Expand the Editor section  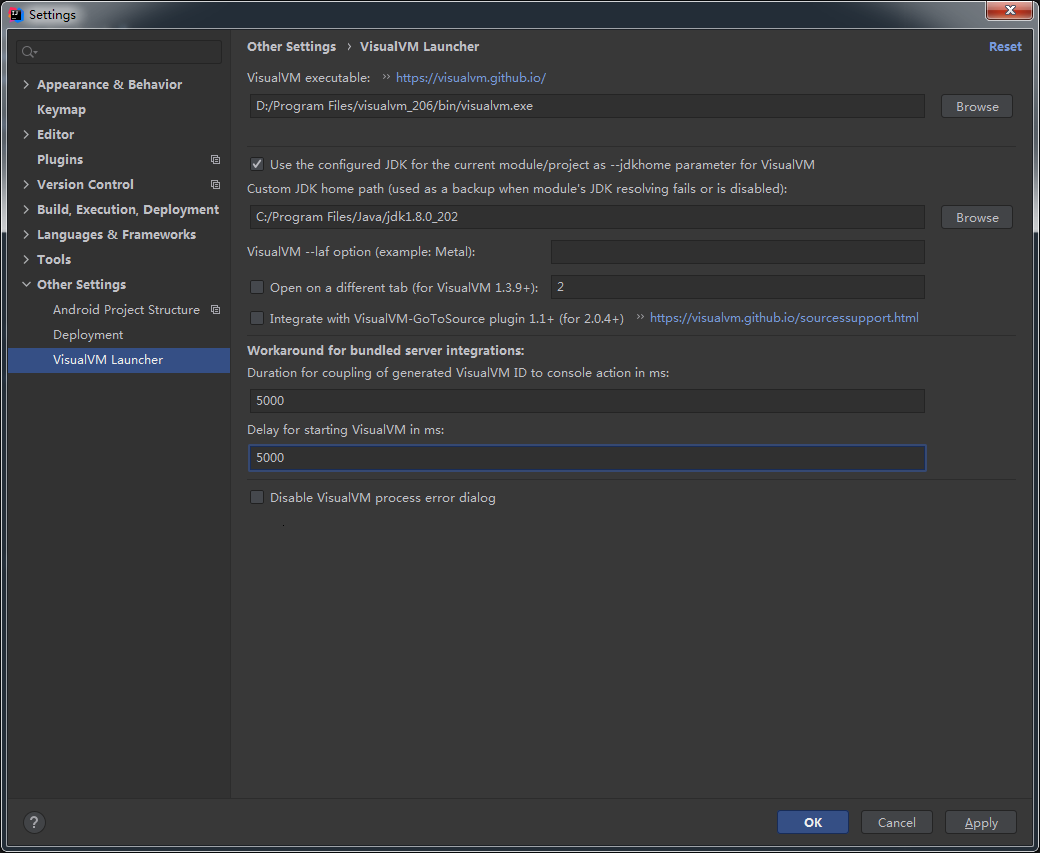click(26, 134)
